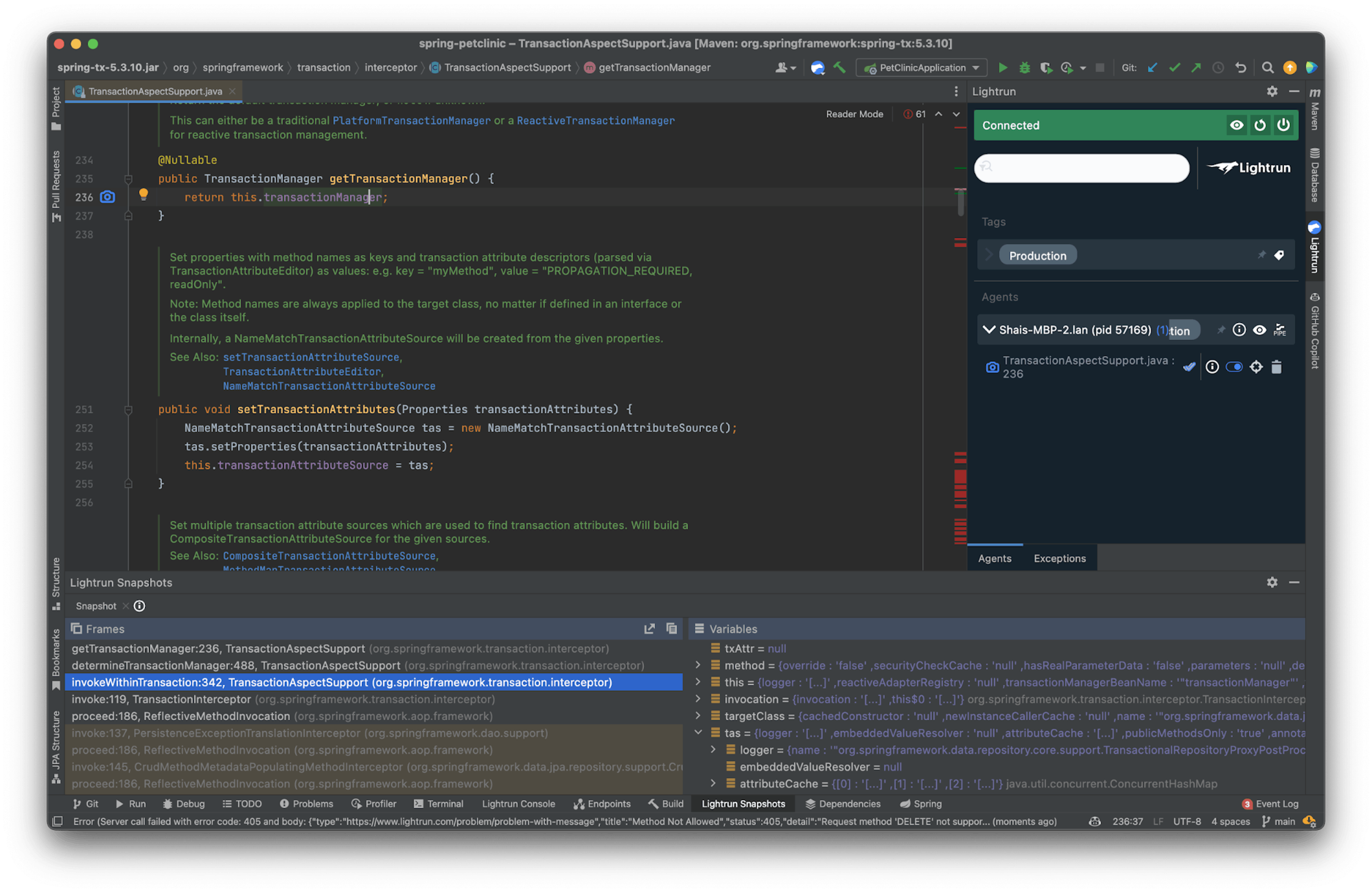Click the Debug bug icon in toolbar
1372x893 pixels.
coord(1024,68)
